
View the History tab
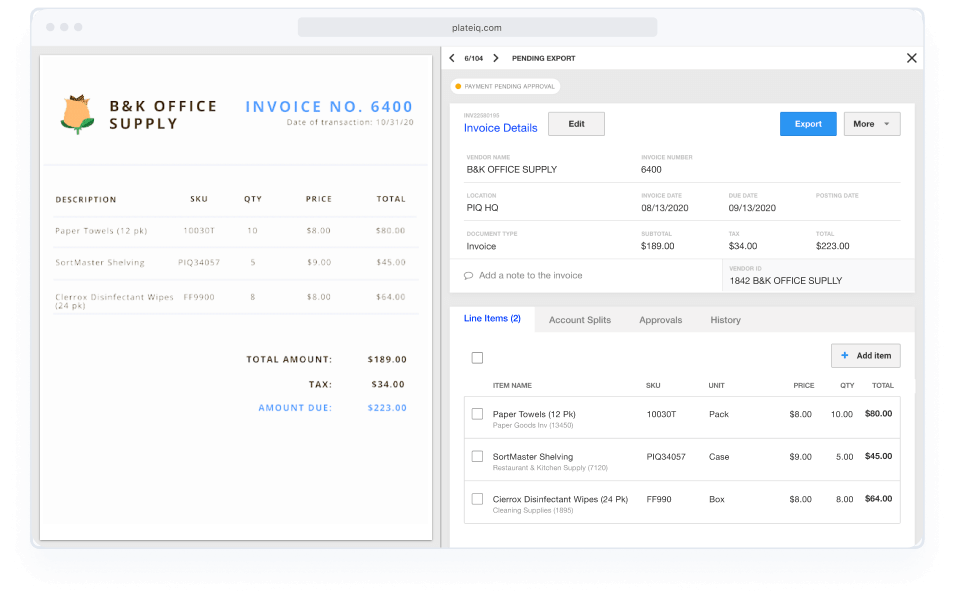pyautogui.click(x=725, y=319)
